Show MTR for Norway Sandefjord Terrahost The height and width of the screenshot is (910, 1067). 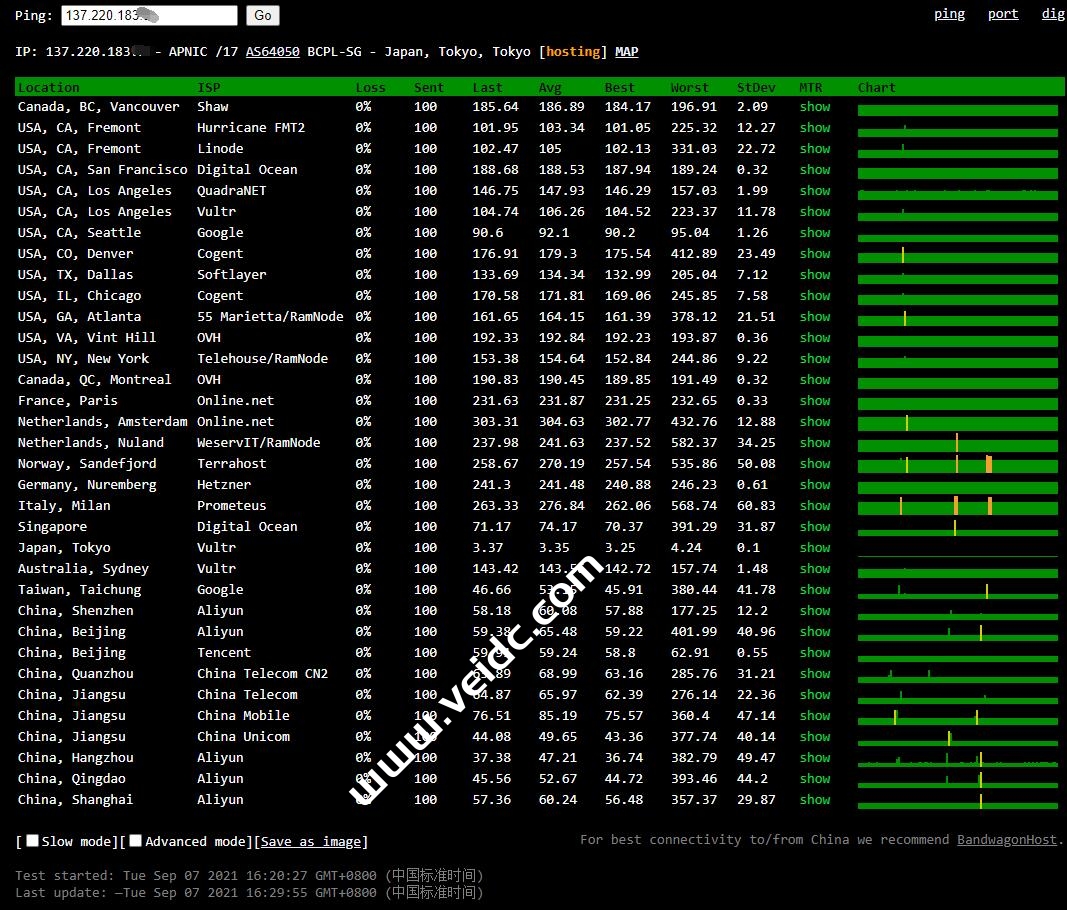(815, 464)
